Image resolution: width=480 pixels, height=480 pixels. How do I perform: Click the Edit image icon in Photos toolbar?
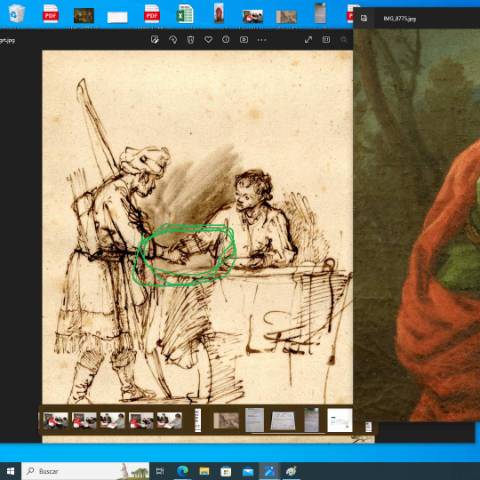click(155, 40)
